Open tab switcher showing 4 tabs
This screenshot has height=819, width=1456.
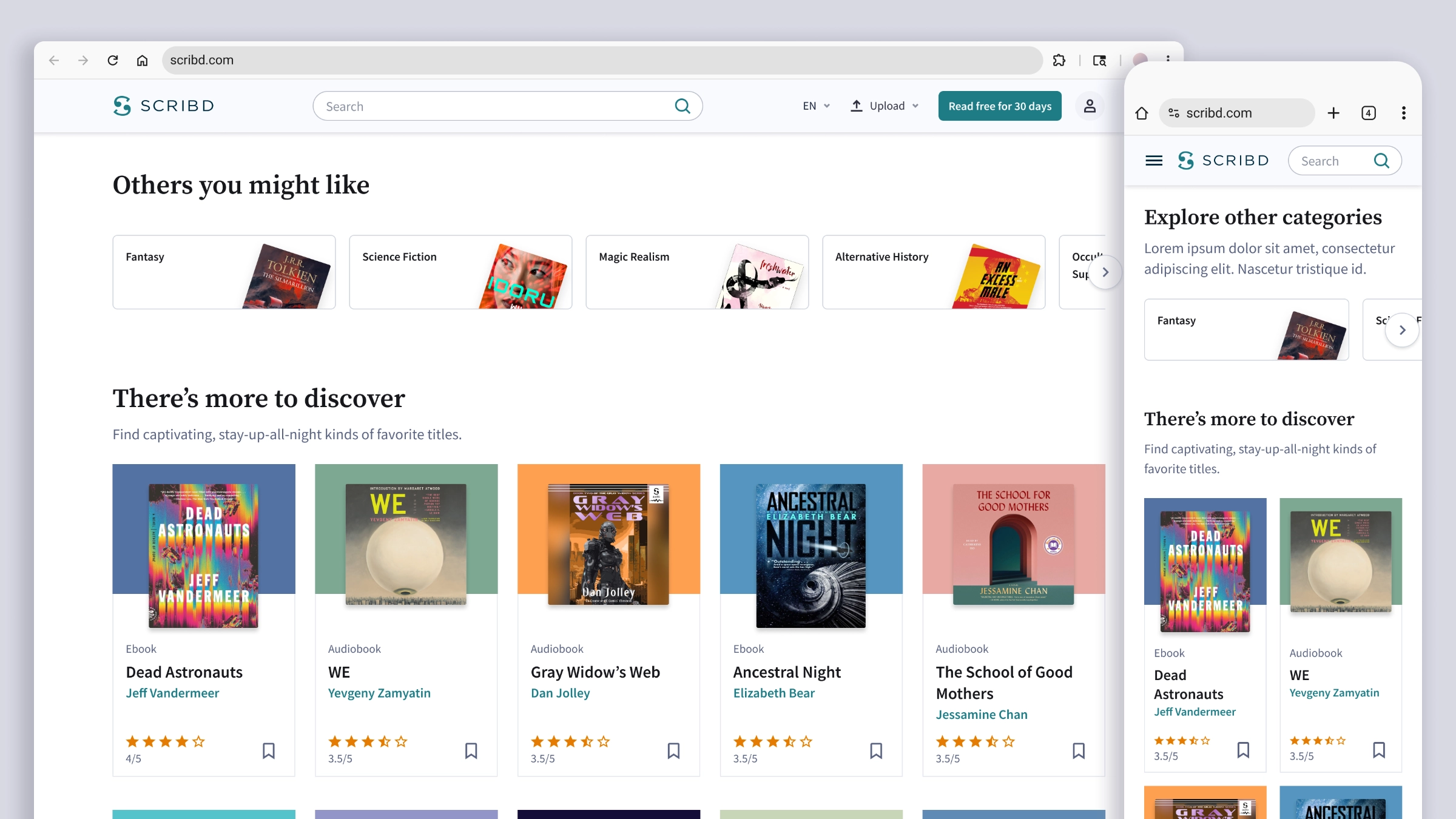coord(1369,113)
